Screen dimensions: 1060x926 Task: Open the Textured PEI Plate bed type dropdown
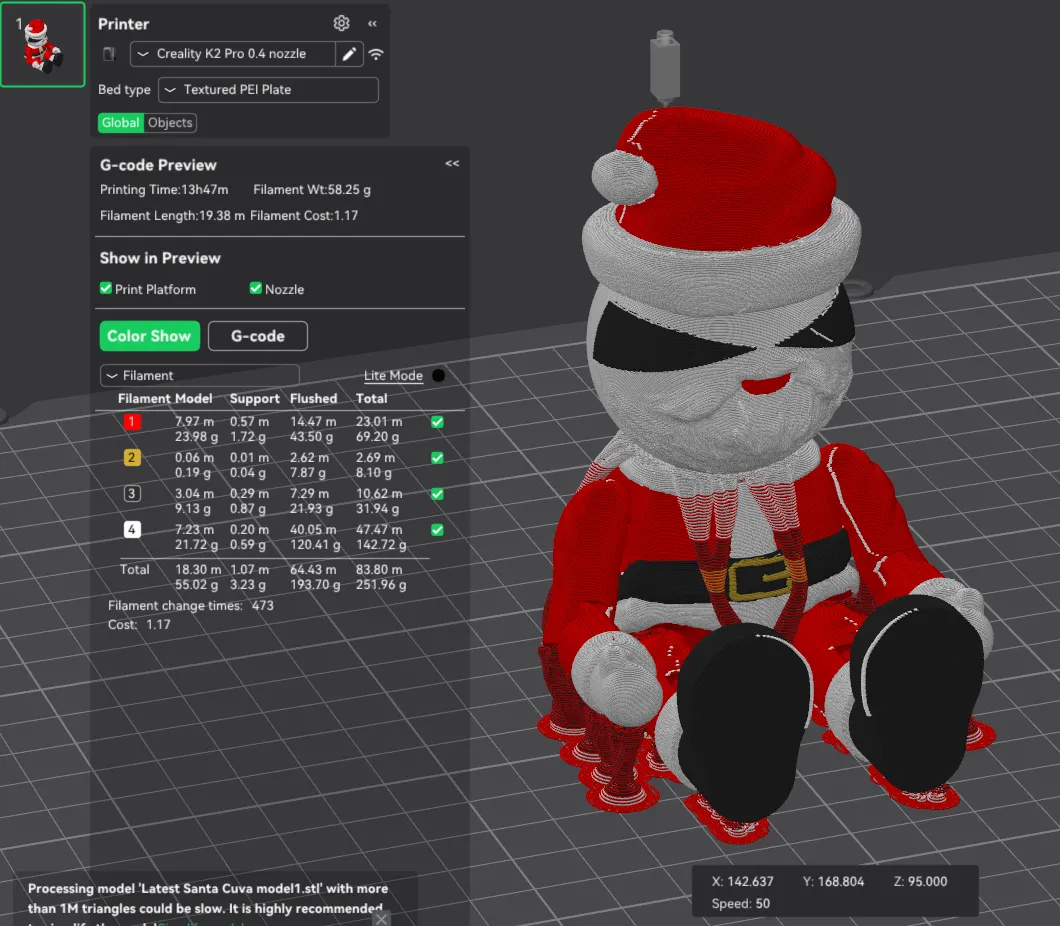coord(268,90)
